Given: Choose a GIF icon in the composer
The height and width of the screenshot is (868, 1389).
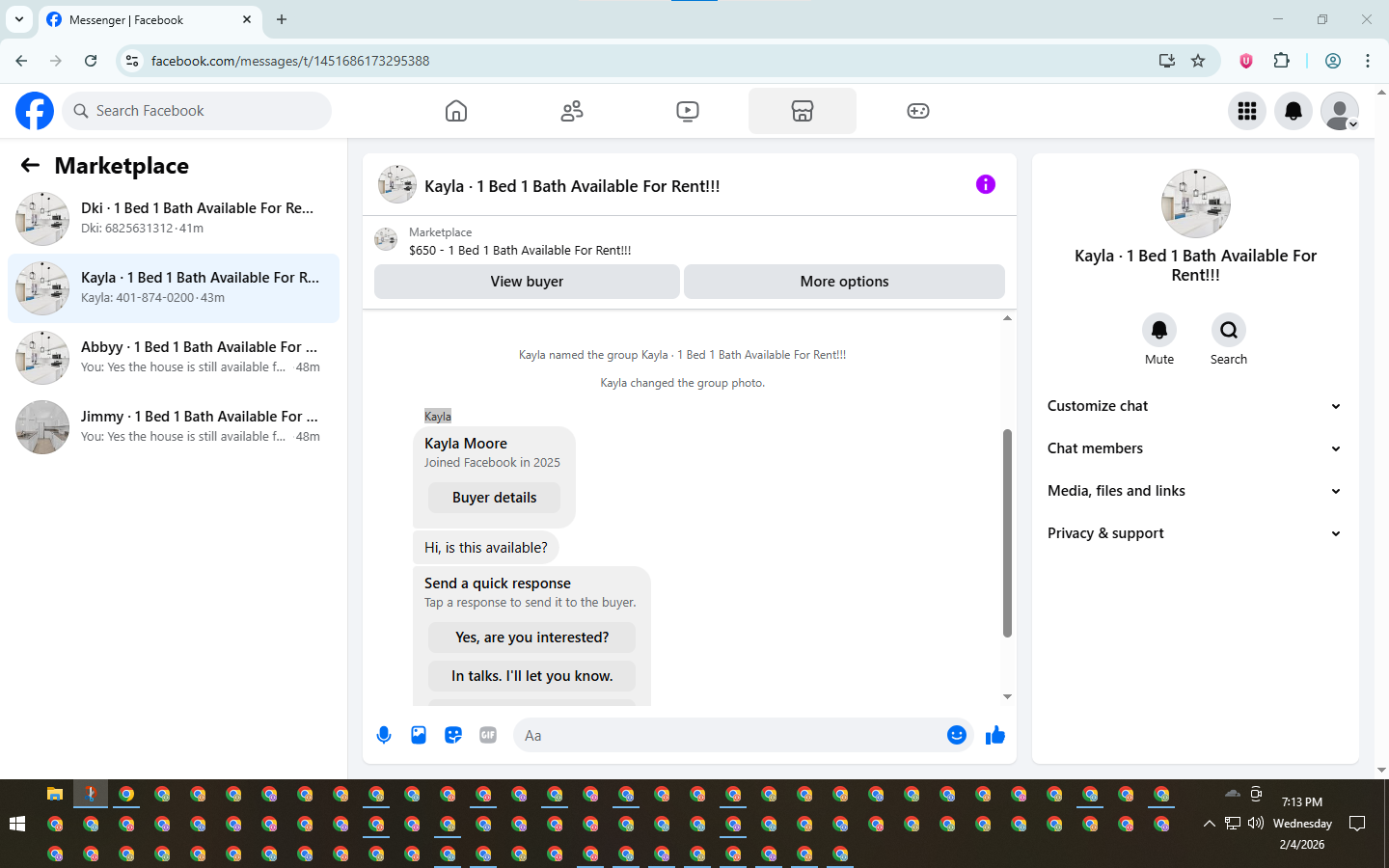Looking at the screenshot, I should tap(488, 735).
